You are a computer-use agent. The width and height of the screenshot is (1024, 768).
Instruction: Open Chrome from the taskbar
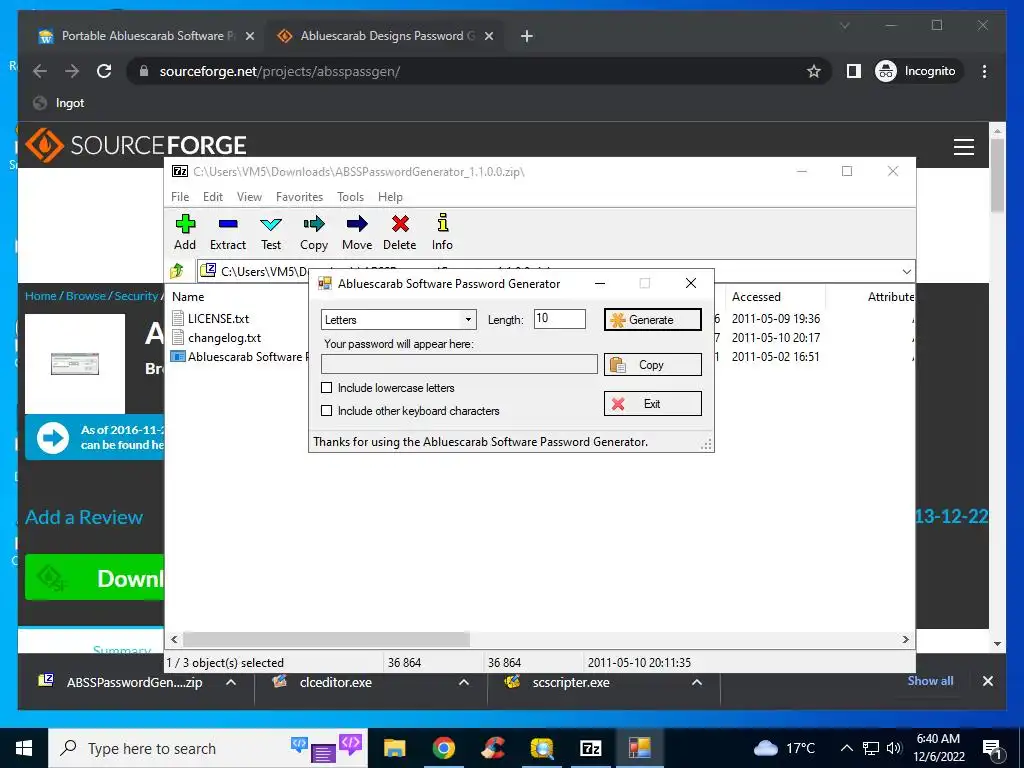click(x=443, y=748)
